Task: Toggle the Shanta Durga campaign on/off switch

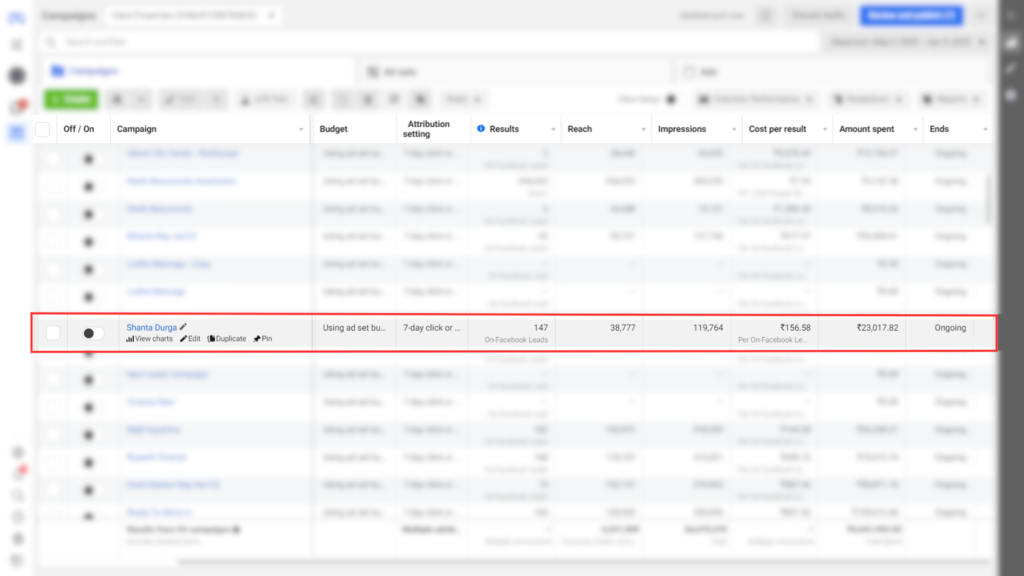Action: tap(92, 333)
